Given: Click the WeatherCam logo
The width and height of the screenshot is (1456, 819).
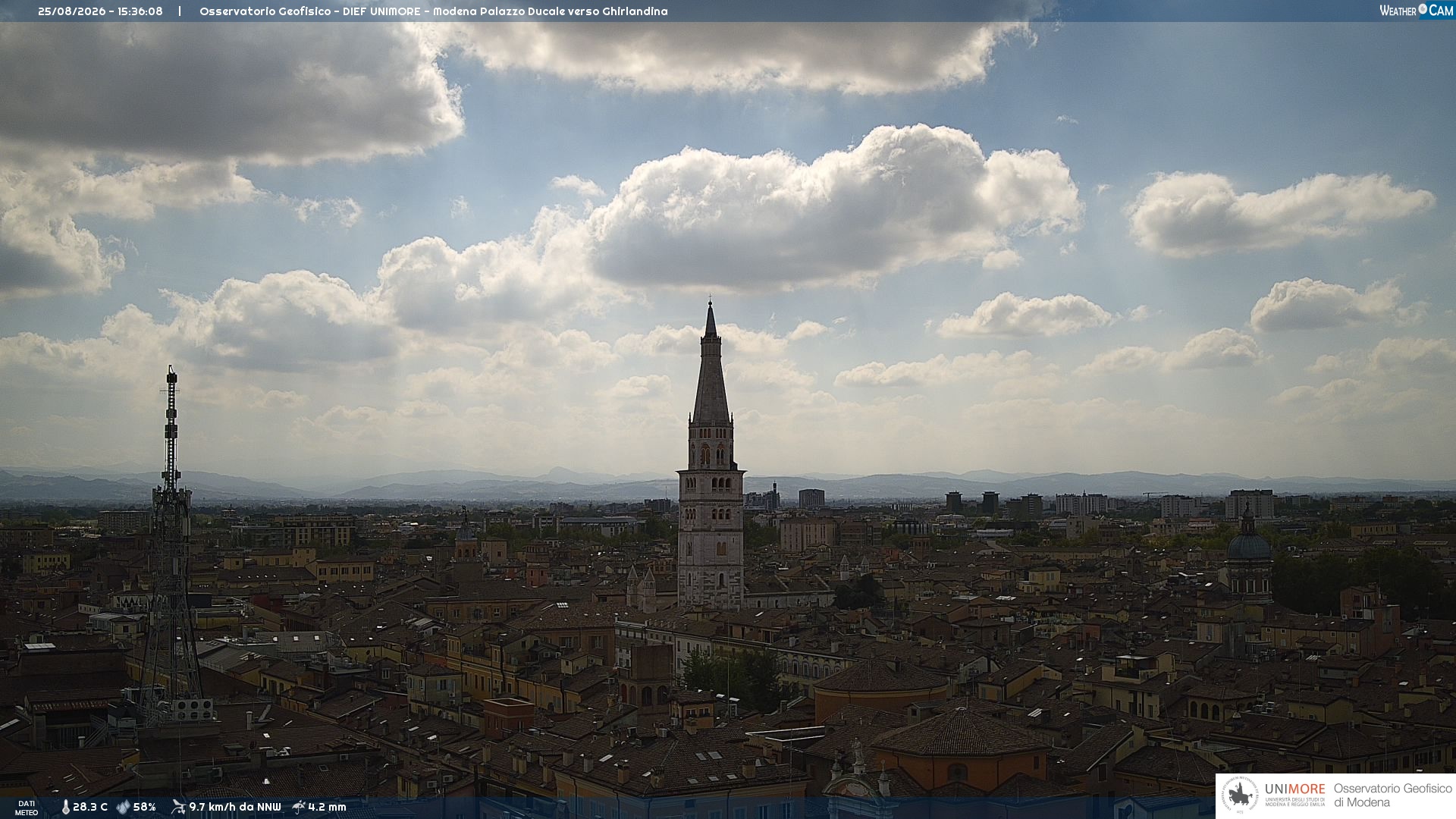Looking at the screenshot, I should coord(1417,11).
